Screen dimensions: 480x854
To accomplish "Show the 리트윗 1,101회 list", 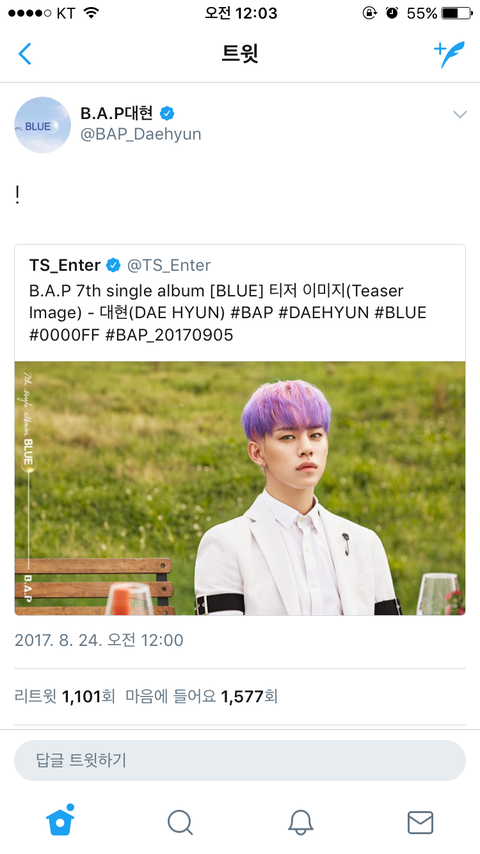I will pos(65,696).
